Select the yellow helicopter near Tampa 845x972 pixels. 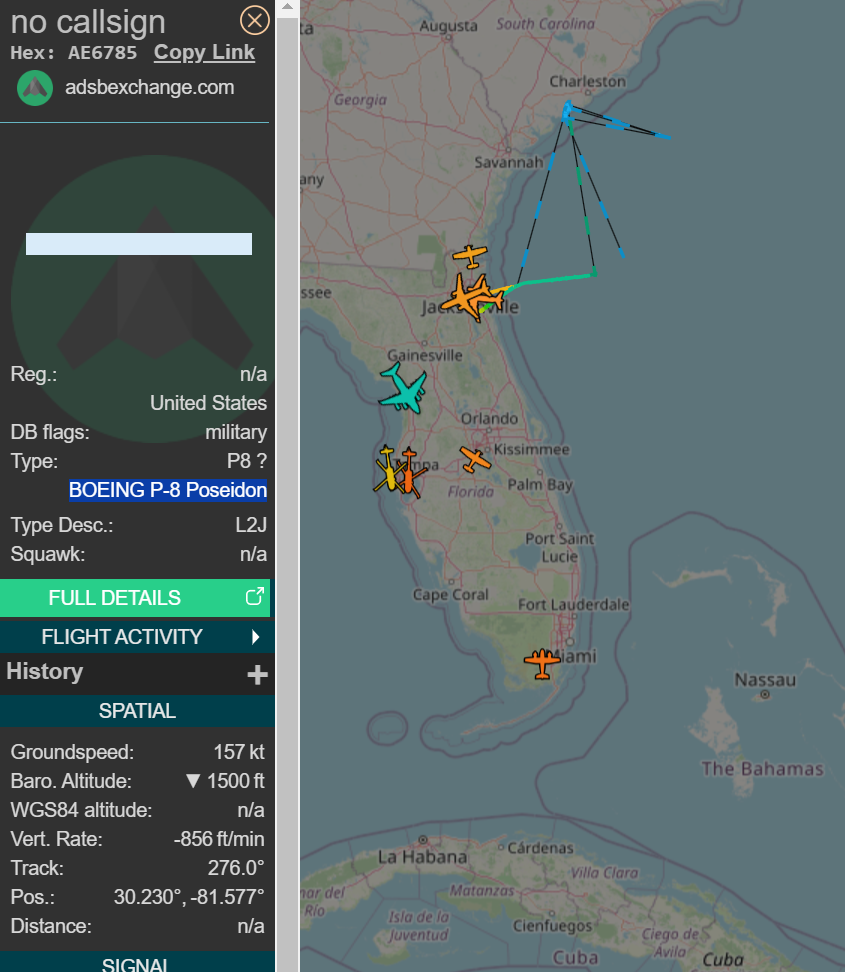click(389, 472)
